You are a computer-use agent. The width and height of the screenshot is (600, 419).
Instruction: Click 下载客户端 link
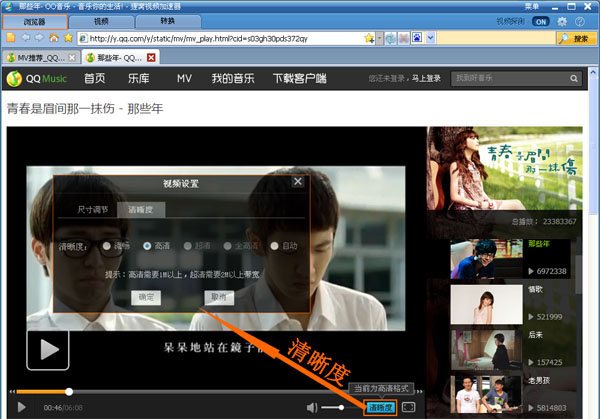(x=300, y=78)
